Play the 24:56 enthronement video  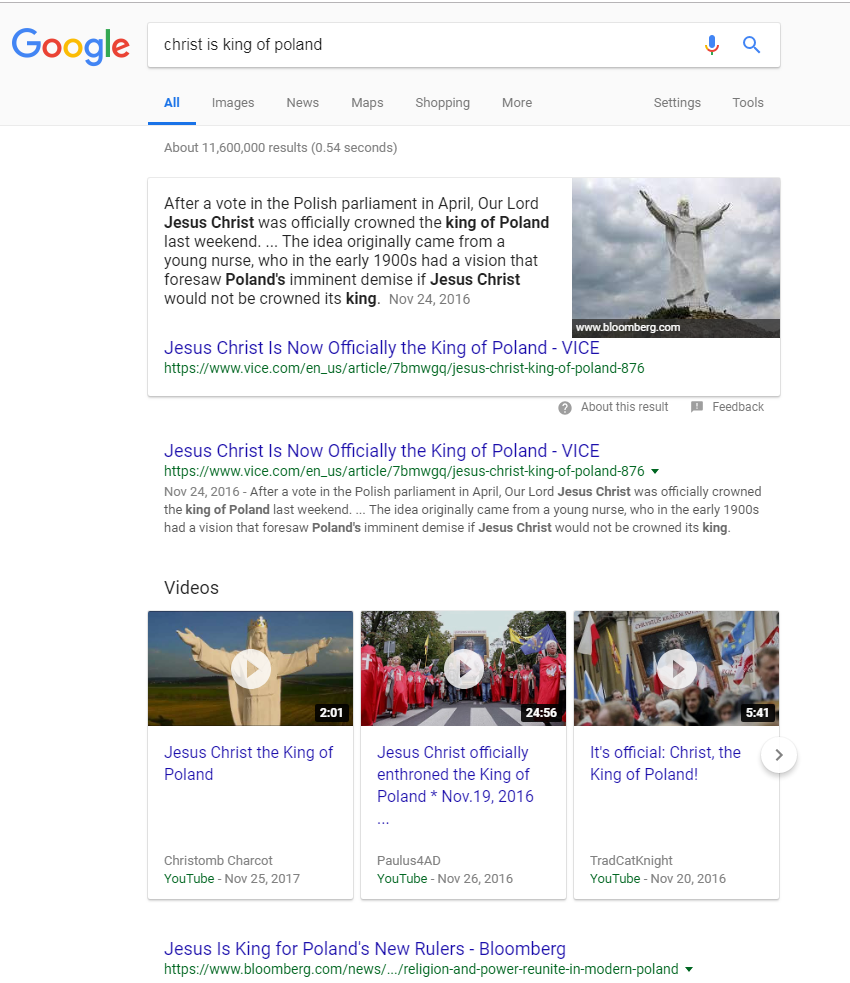[x=463, y=669]
